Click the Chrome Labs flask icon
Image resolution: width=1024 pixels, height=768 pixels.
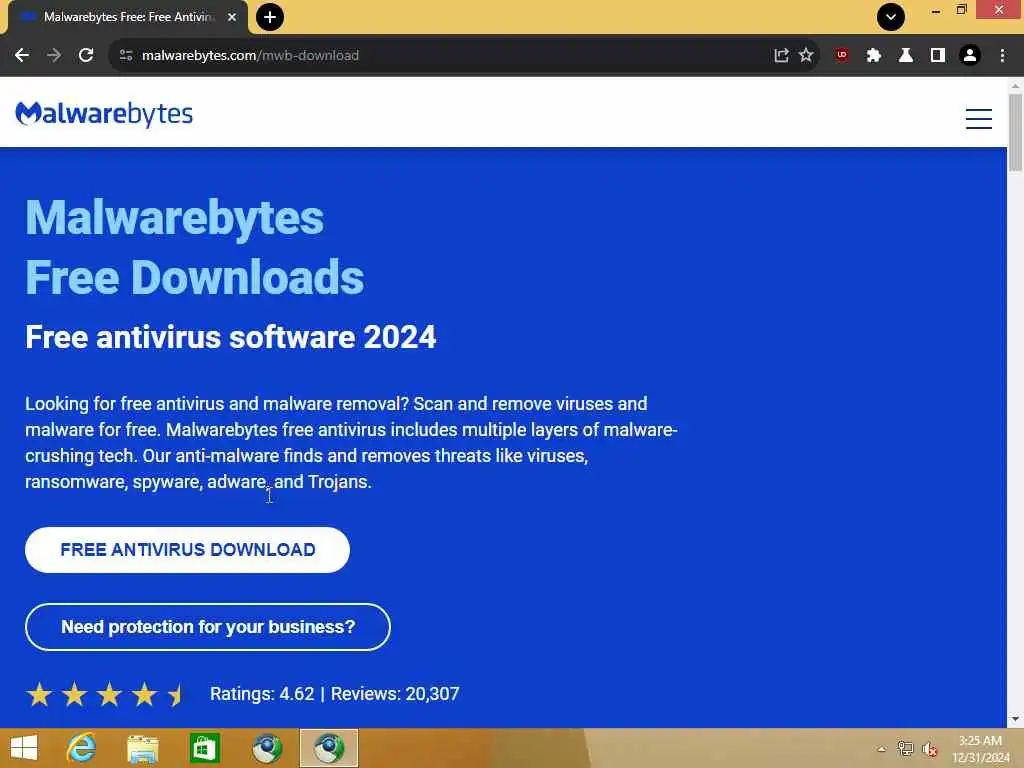[906, 56]
